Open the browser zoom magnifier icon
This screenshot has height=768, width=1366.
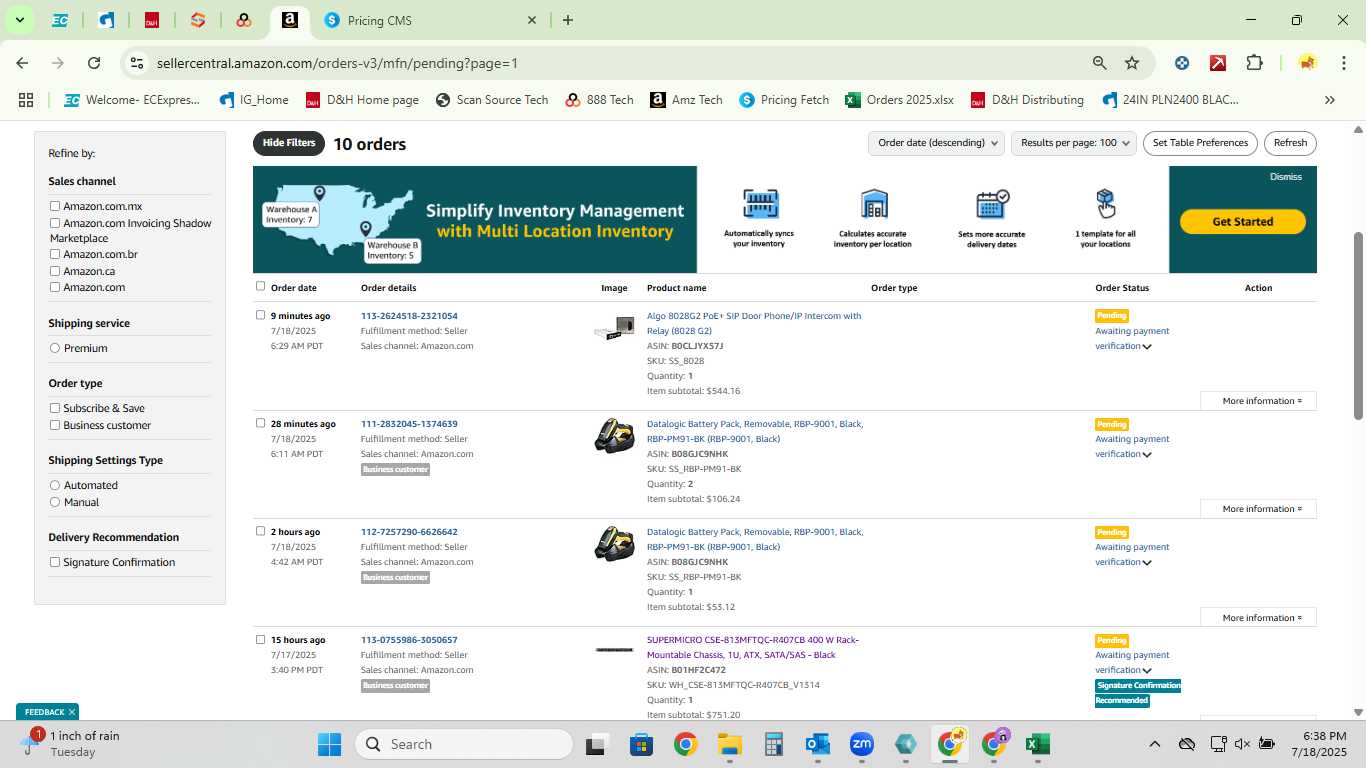pyautogui.click(x=1099, y=63)
